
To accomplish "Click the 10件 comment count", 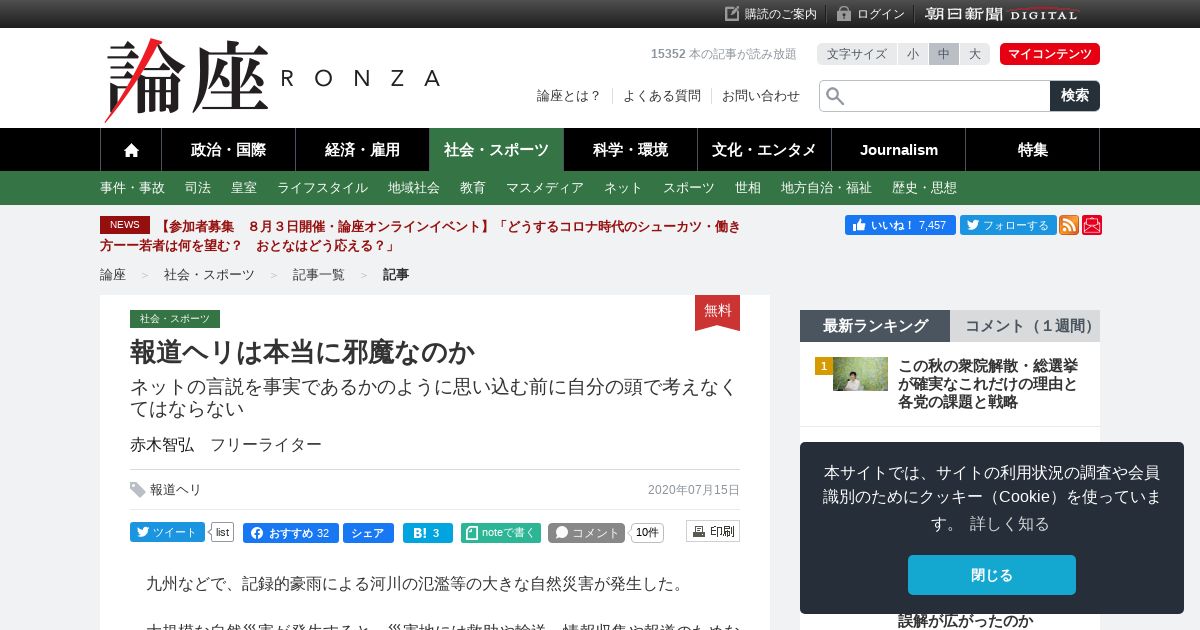I will coord(647,533).
